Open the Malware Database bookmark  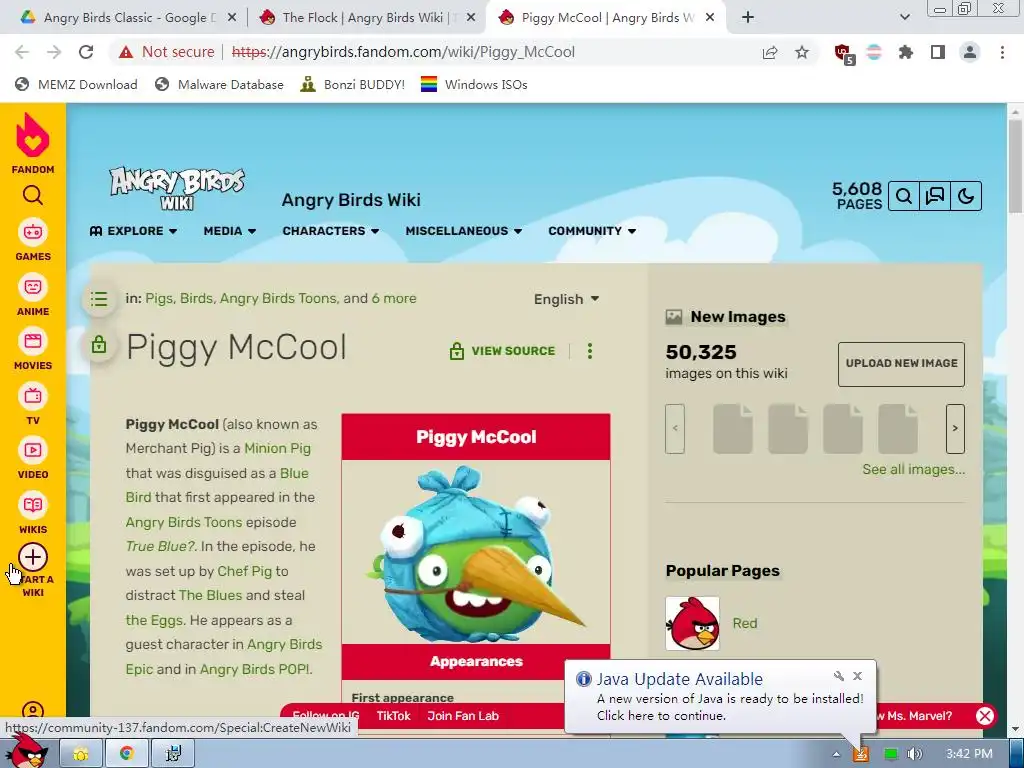[x=219, y=84]
